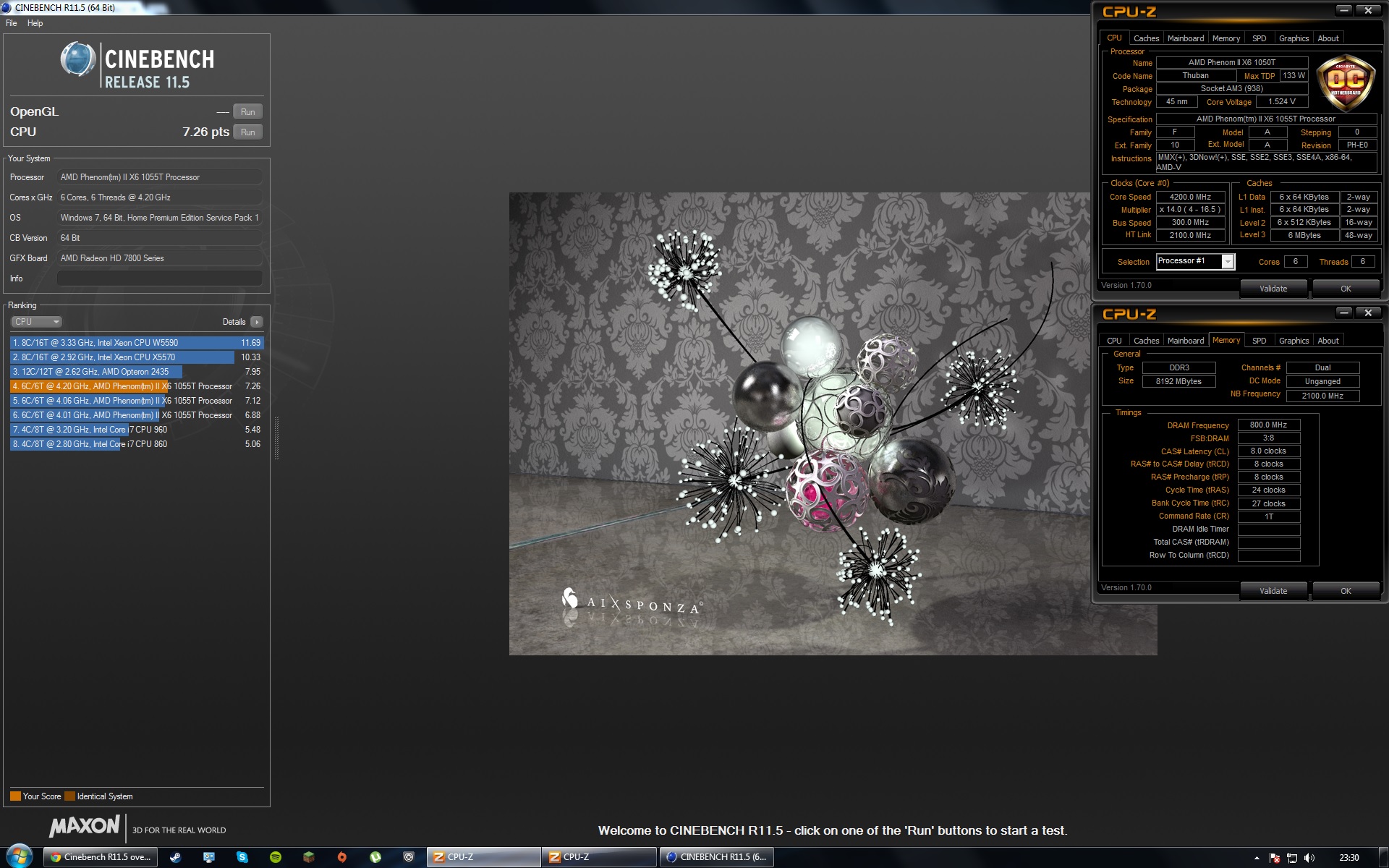Select ranking row 'Intel Xeon CPU X5570'

pos(137,357)
